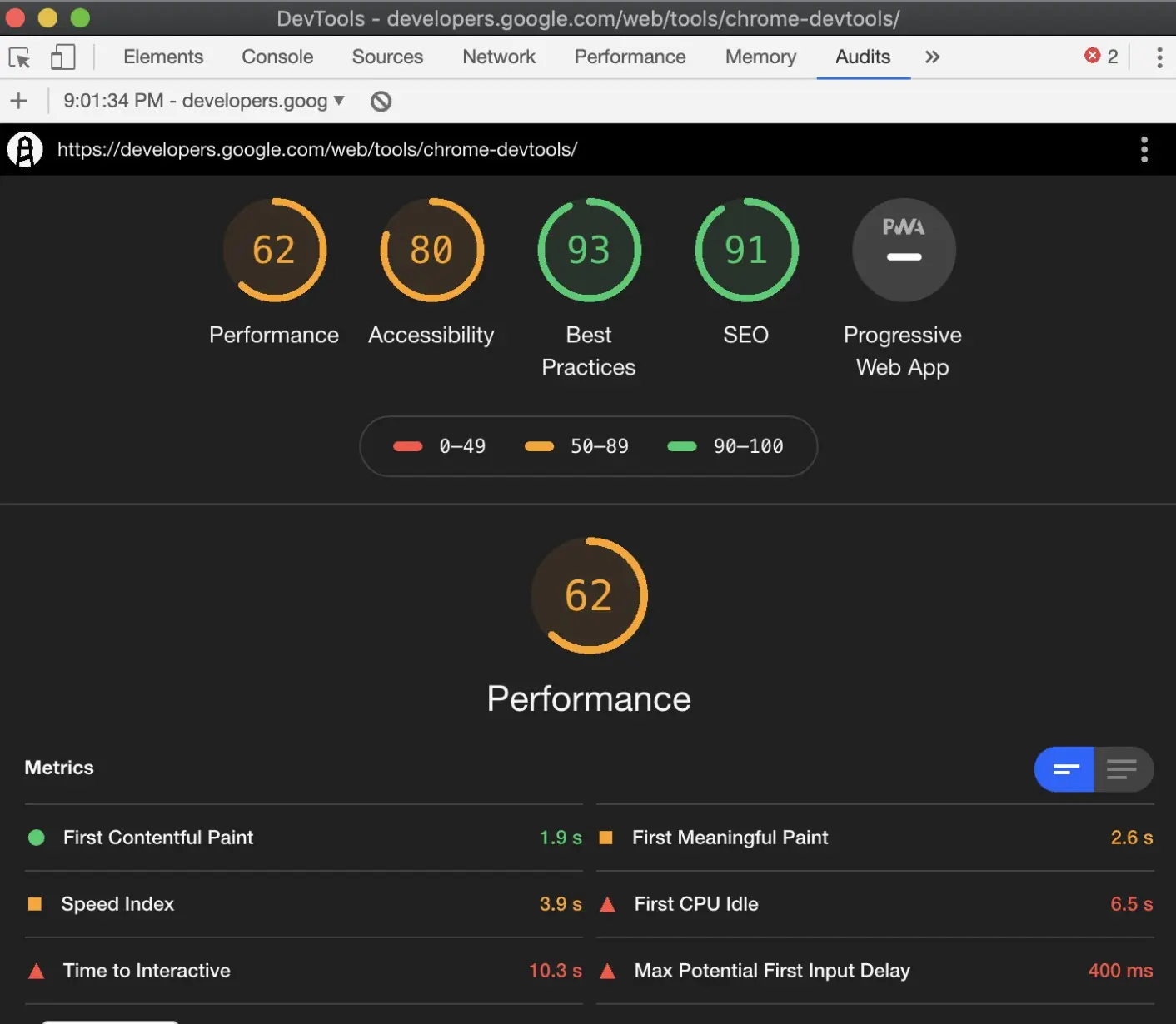The image size is (1176, 1024).
Task: Click the Performance 62 score gauge at top
Action: 274,250
